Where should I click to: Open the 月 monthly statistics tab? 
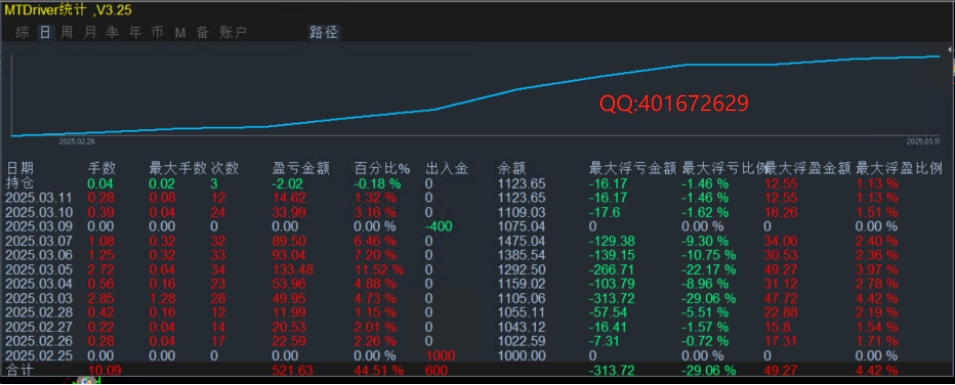90,32
